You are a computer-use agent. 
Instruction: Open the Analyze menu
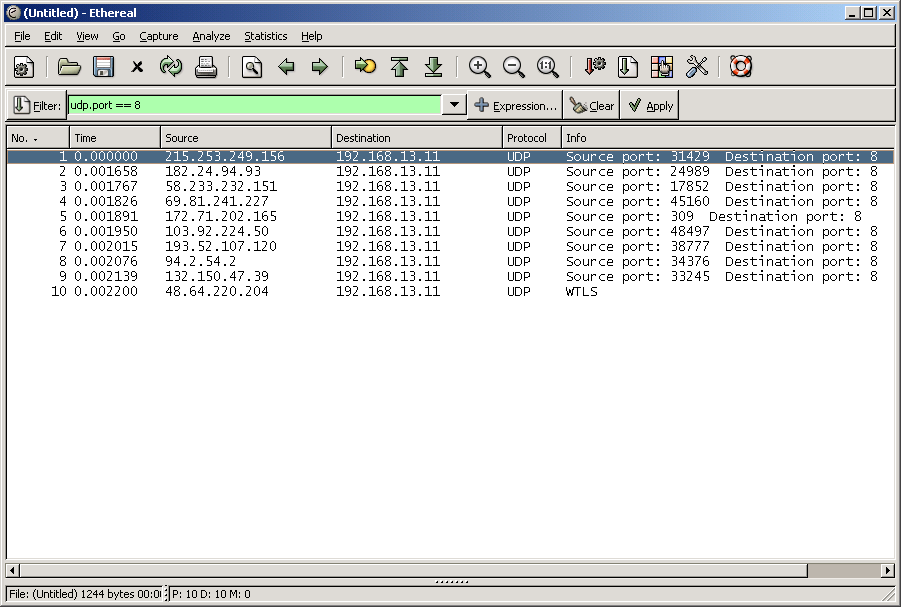pyautogui.click(x=211, y=36)
